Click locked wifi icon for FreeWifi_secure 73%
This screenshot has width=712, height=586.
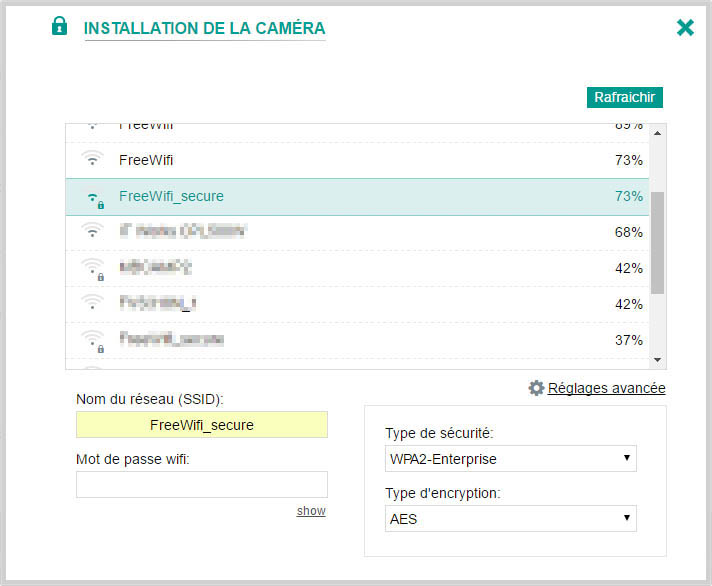tap(94, 197)
